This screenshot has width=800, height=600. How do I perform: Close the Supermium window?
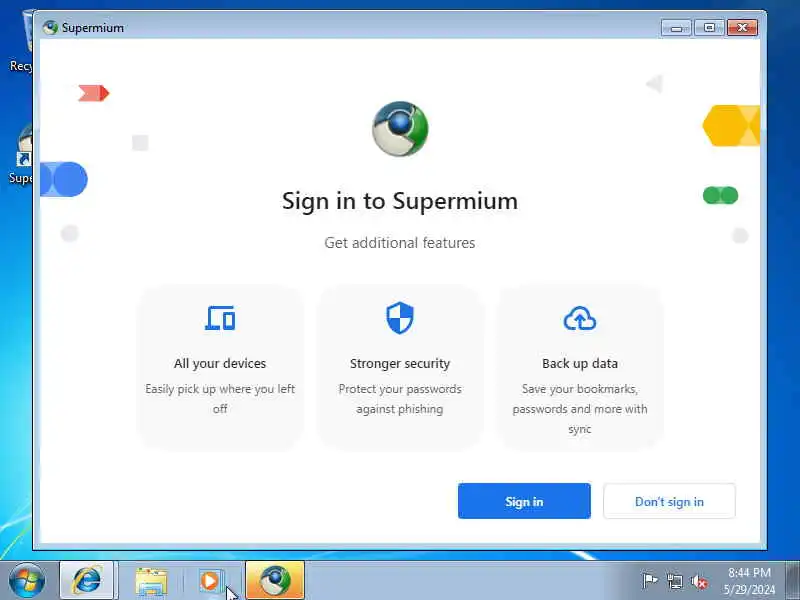coord(742,28)
